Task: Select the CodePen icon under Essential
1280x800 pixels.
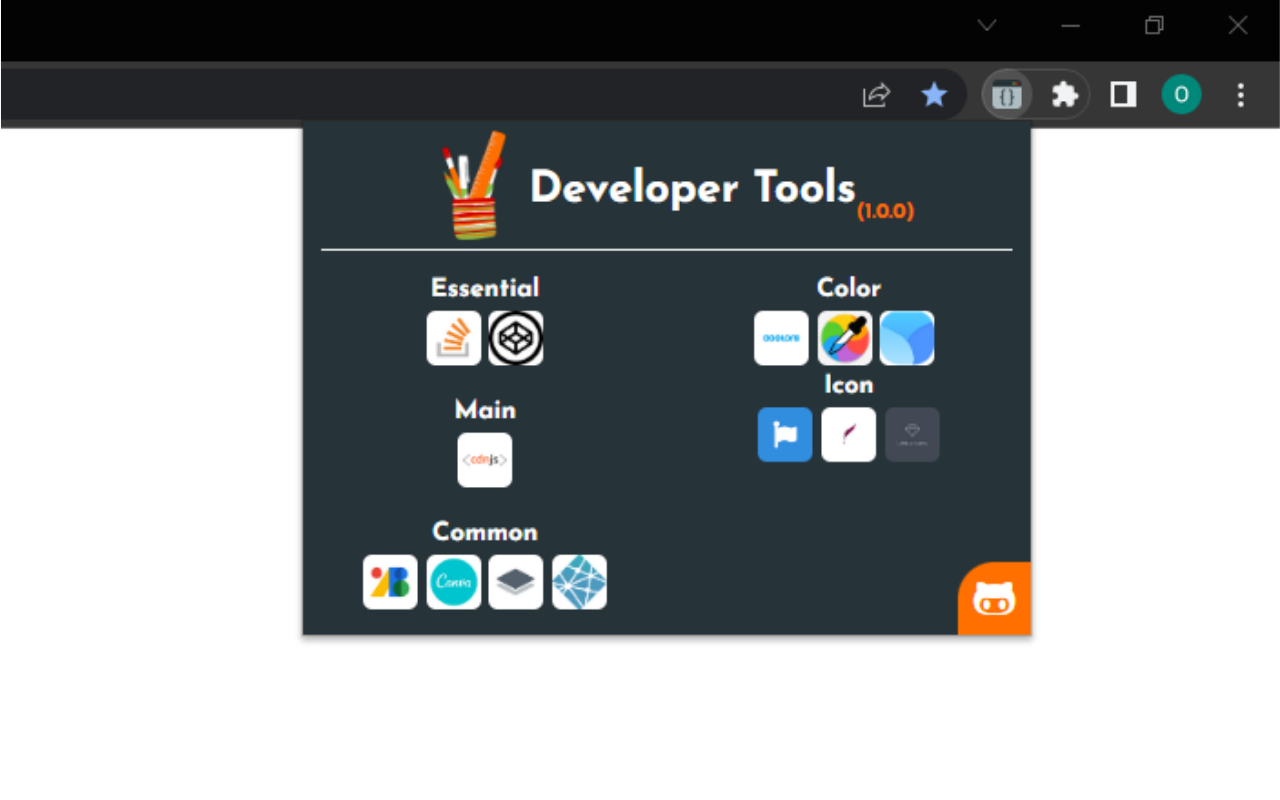Action: (x=516, y=337)
